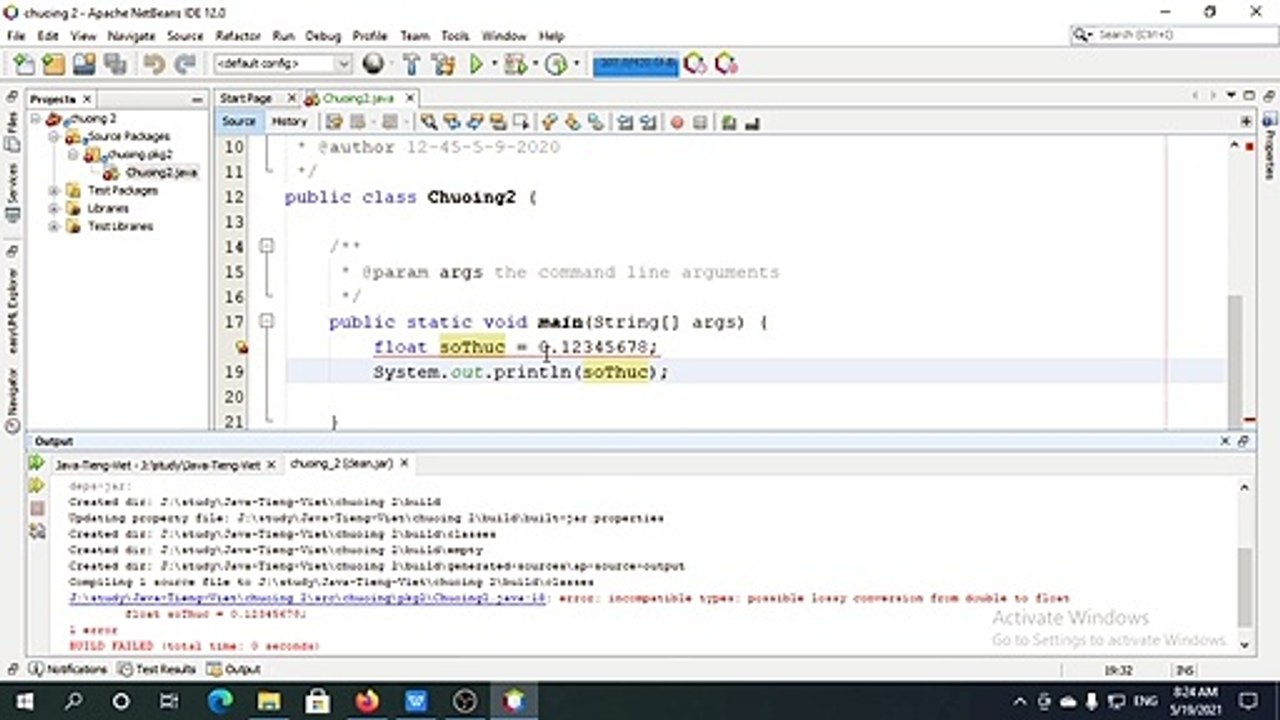Click the Output status bar button
1280x720 pixels.
pyautogui.click(x=233, y=669)
